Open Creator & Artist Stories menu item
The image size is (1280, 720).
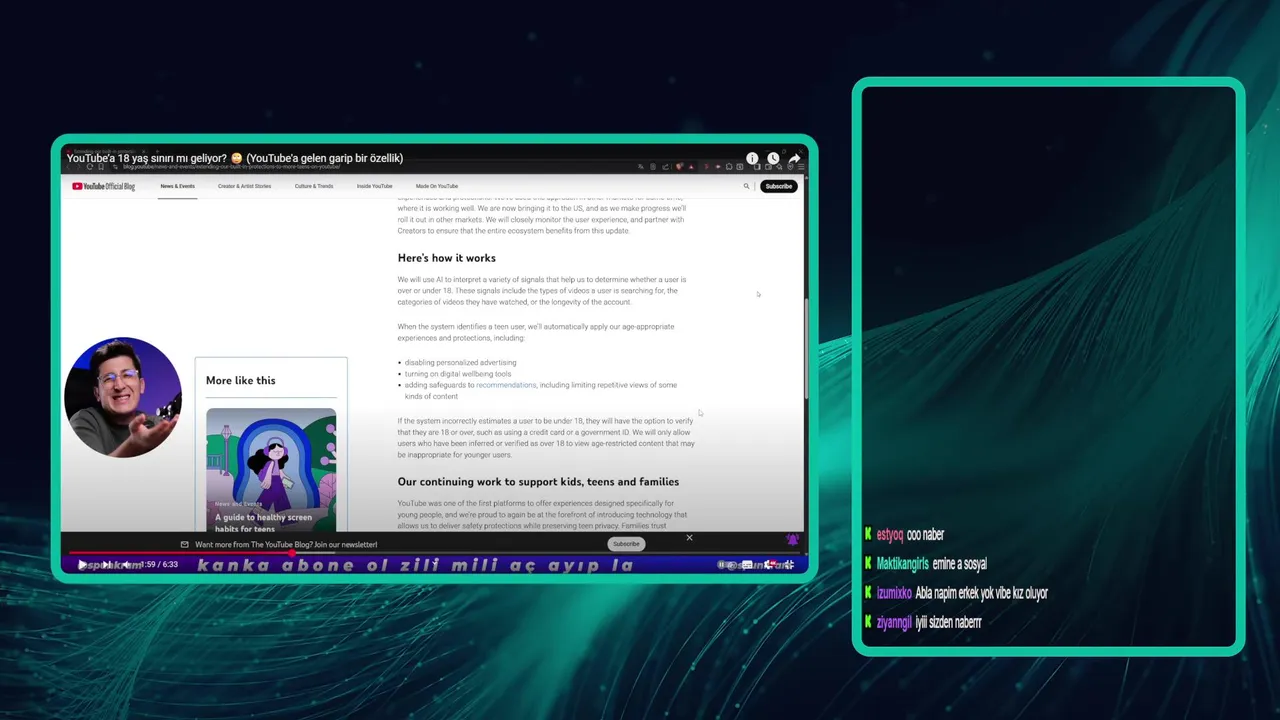(244, 186)
